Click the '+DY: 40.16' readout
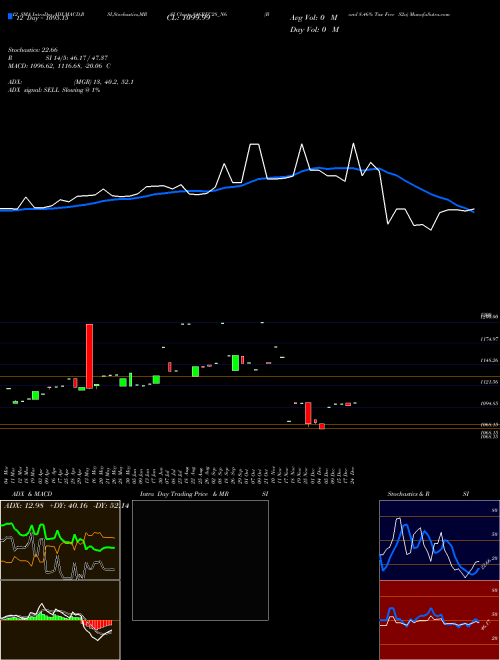Image resolution: width=500 pixels, height=660 pixels. pos(68,505)
